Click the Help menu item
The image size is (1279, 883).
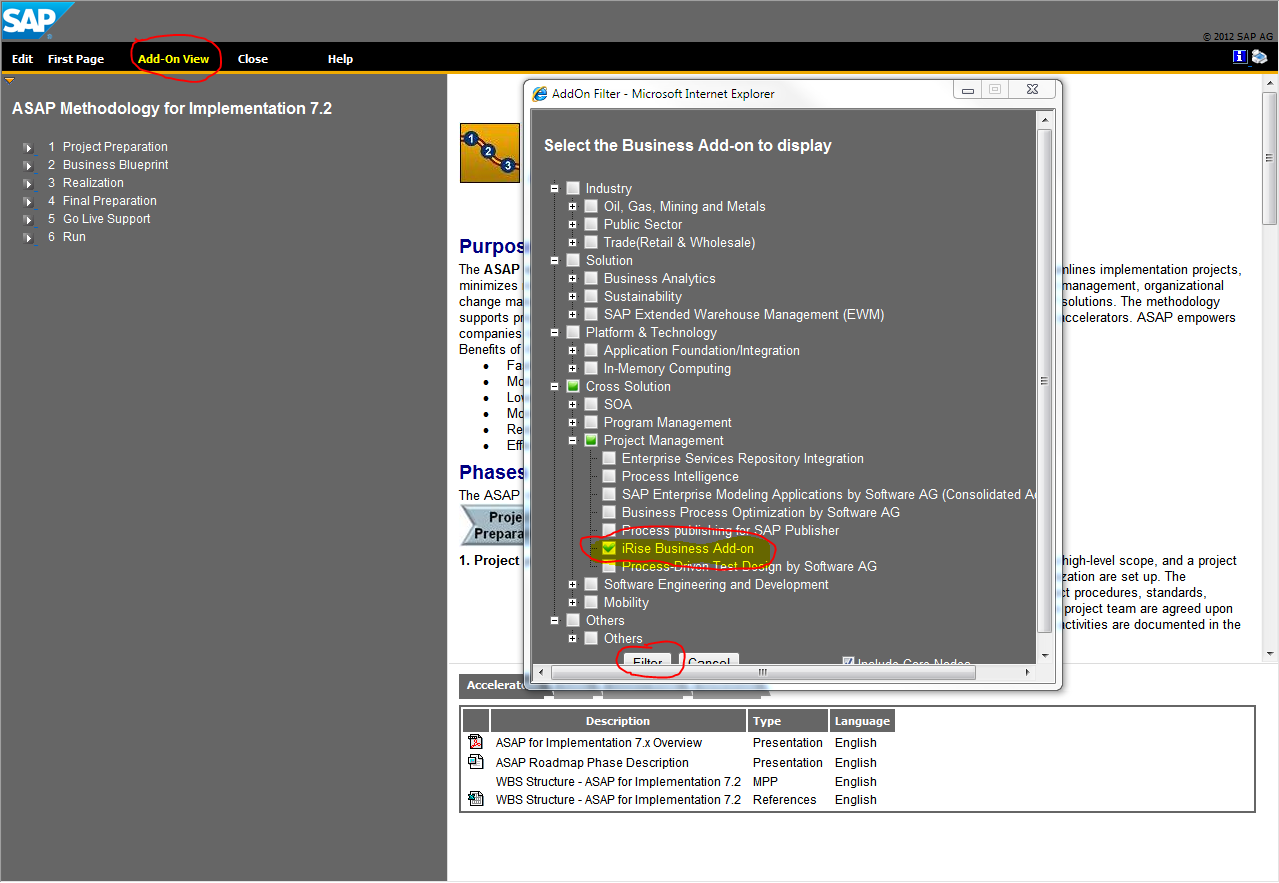[x=340, y=58]
